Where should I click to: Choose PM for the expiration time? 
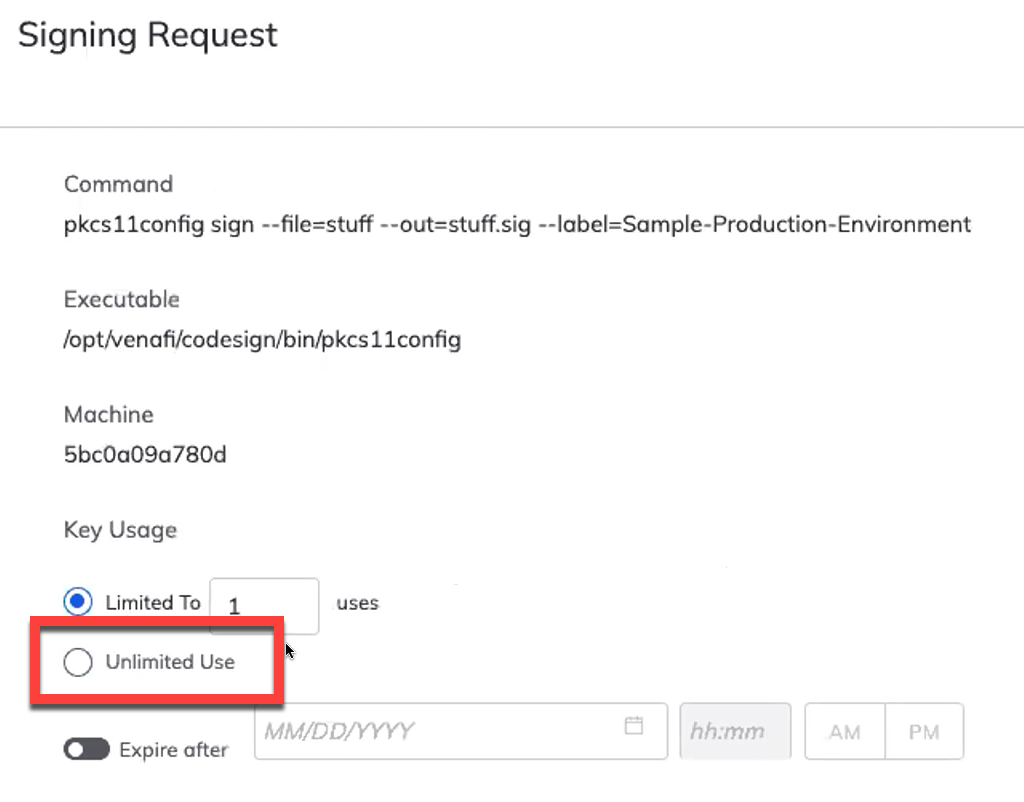pos(924,732)
